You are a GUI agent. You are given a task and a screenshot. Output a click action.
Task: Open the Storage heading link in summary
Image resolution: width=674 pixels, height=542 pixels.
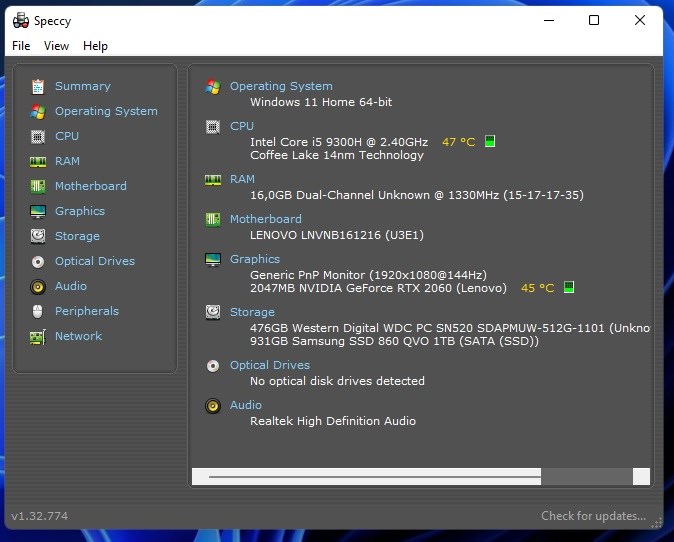pos(252,312)
